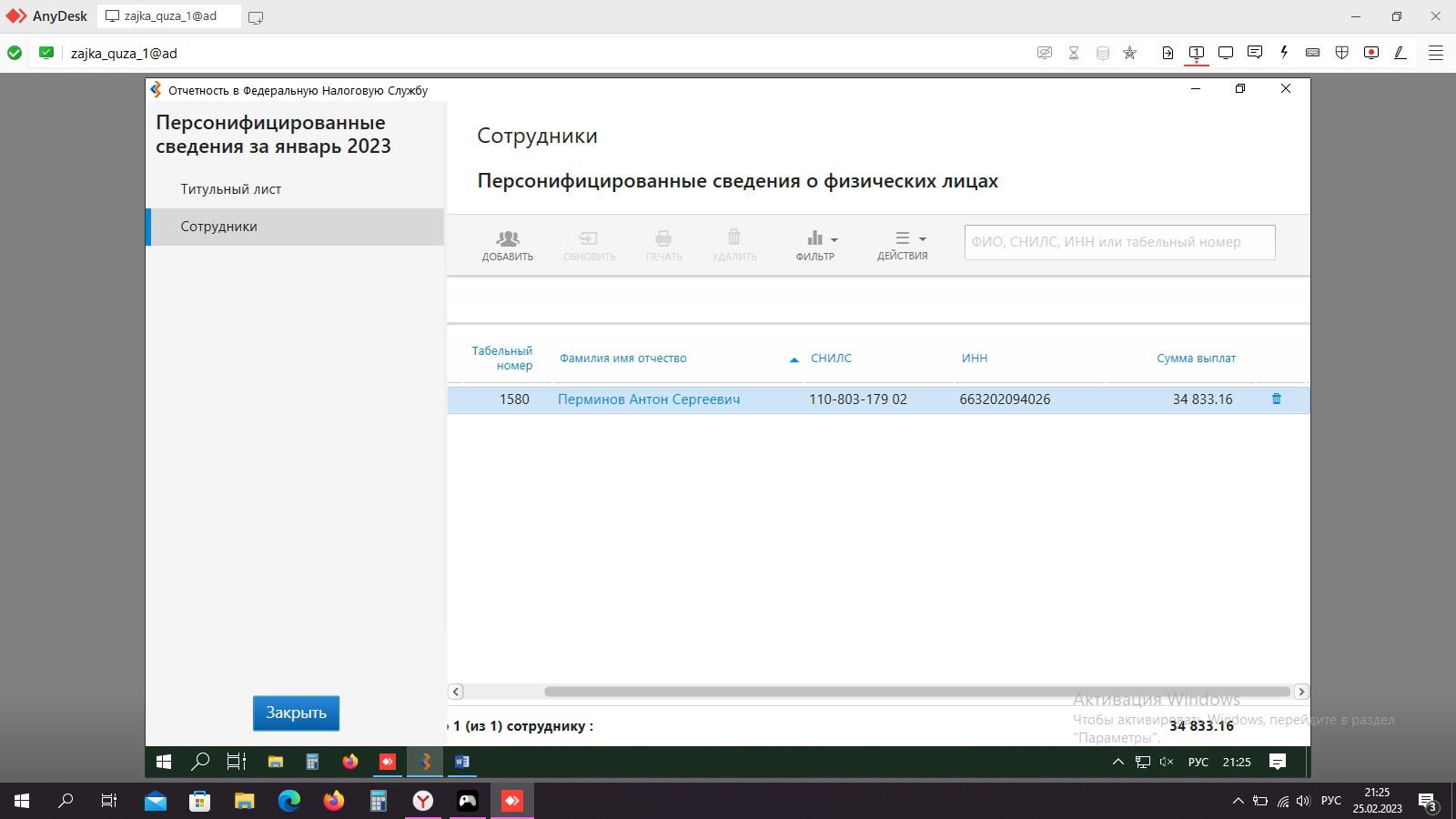Open remote taskbar notification center icon
1456x819 pixels.
pos(1278,762)
